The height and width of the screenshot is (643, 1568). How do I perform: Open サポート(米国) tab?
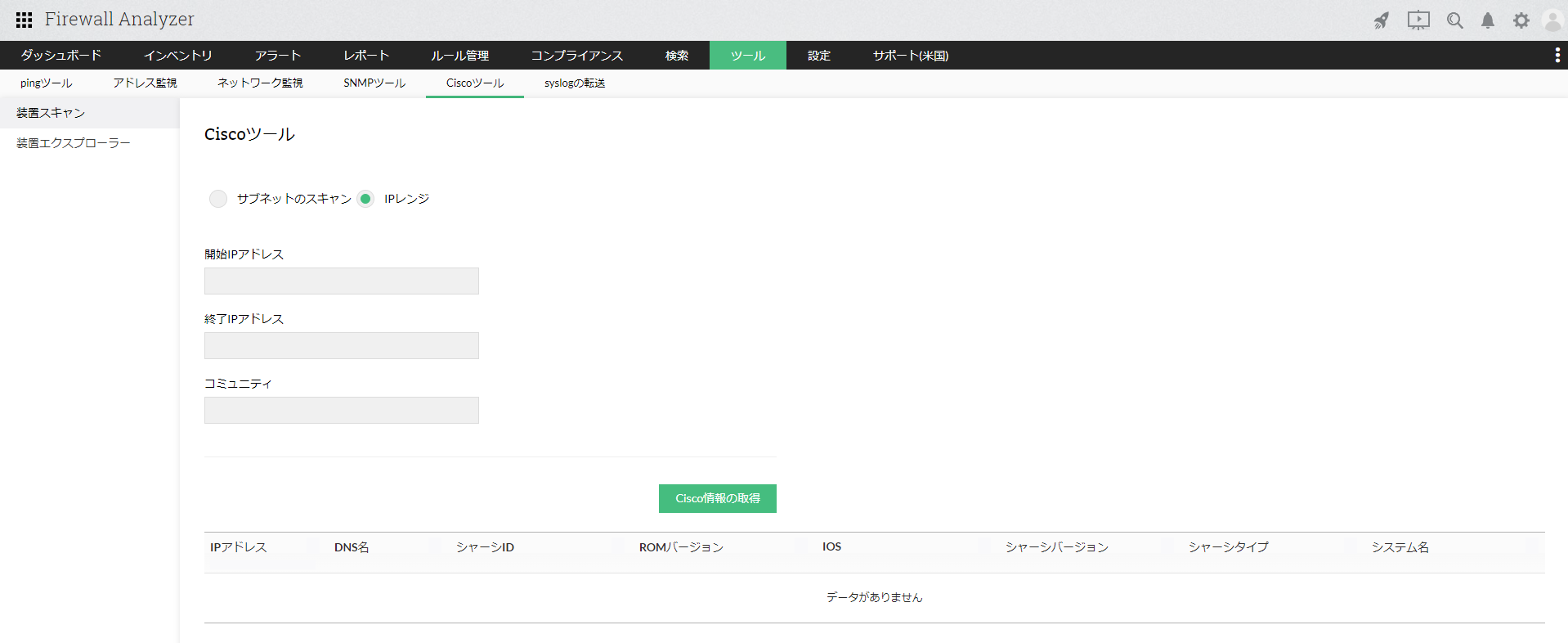(x=911, y=56)
